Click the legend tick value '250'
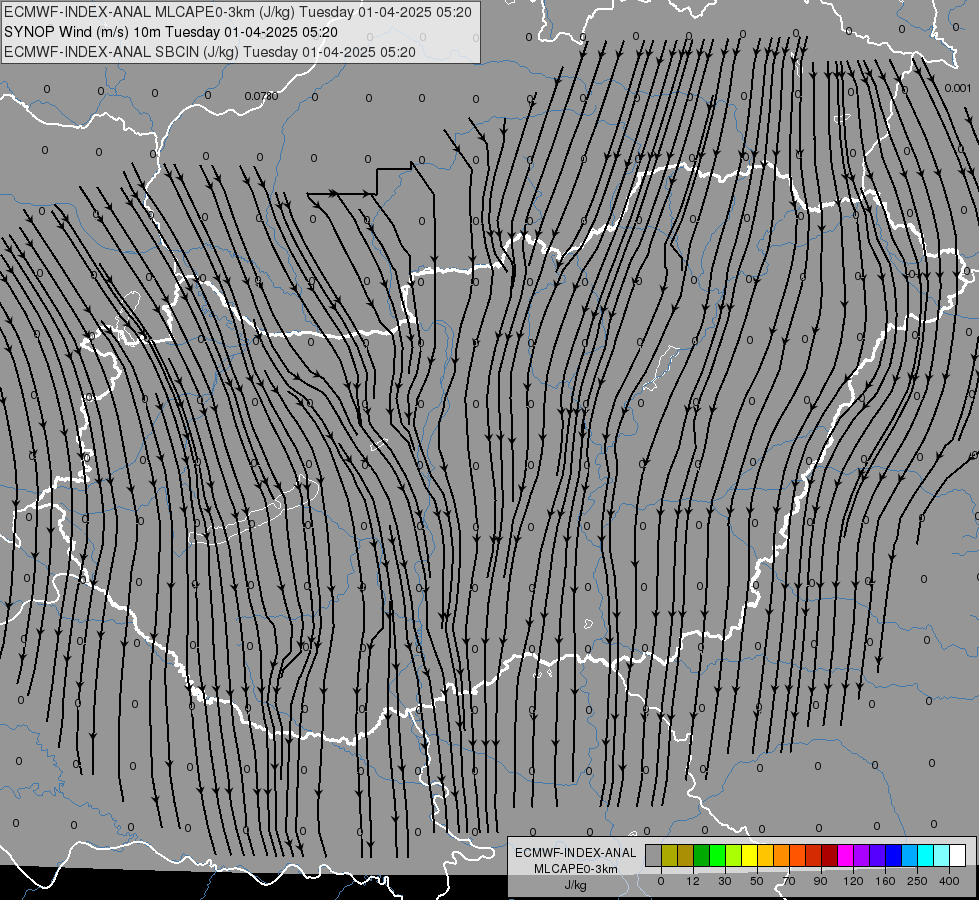 pos(917,881)
